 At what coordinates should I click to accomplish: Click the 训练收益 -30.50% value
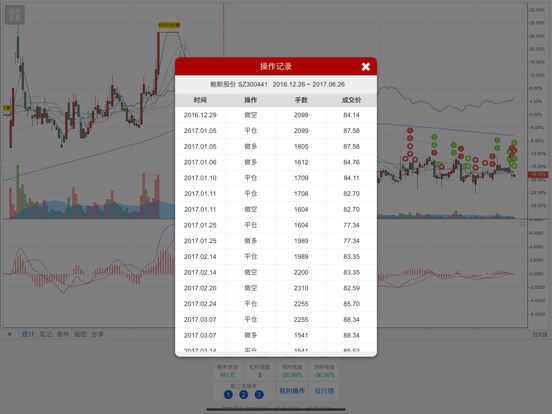coord(324,375)
